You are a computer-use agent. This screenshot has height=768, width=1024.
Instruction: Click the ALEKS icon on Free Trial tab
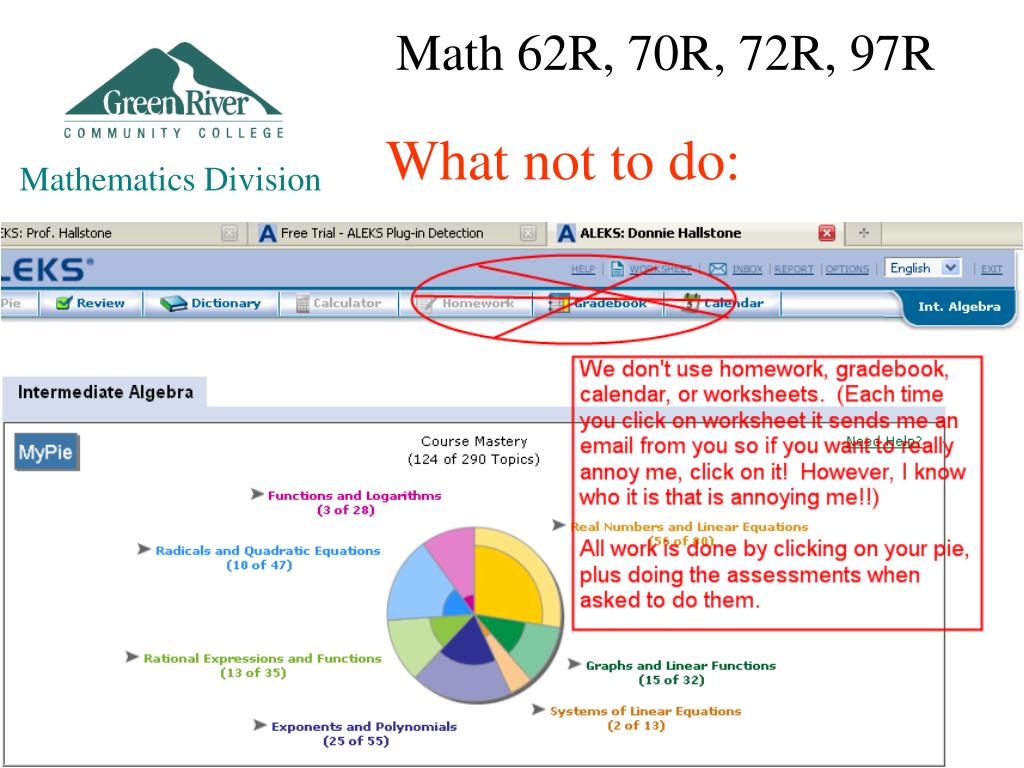(x=267, y=233)
